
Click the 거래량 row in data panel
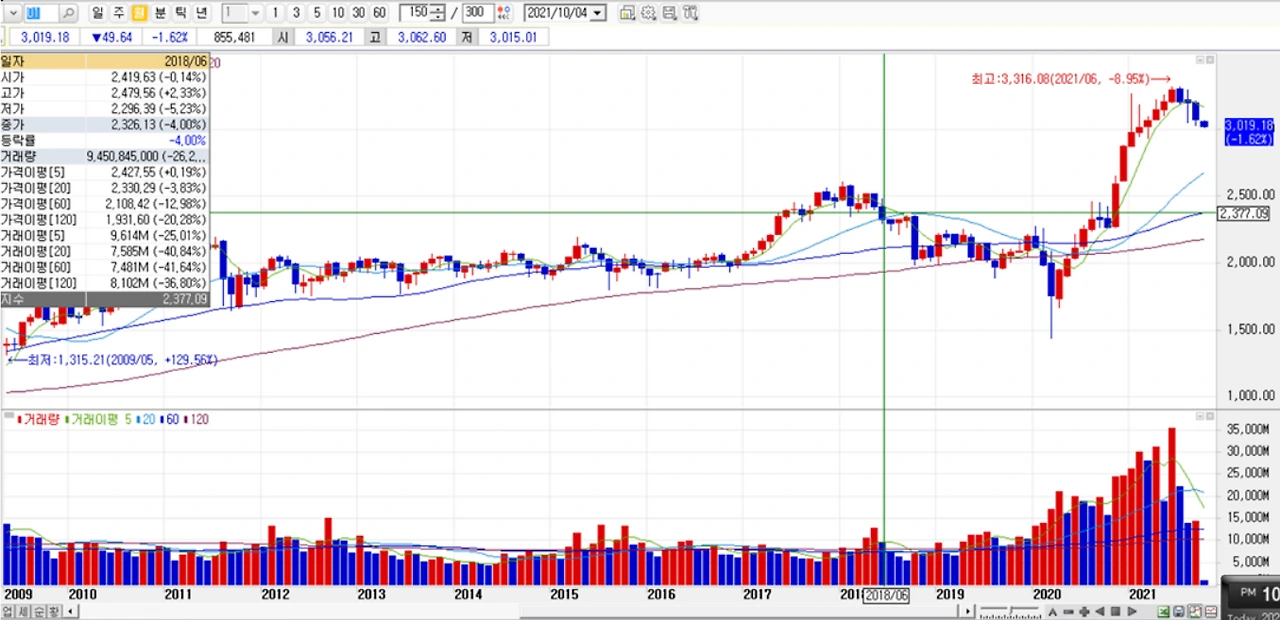click(x=104, y=156)
